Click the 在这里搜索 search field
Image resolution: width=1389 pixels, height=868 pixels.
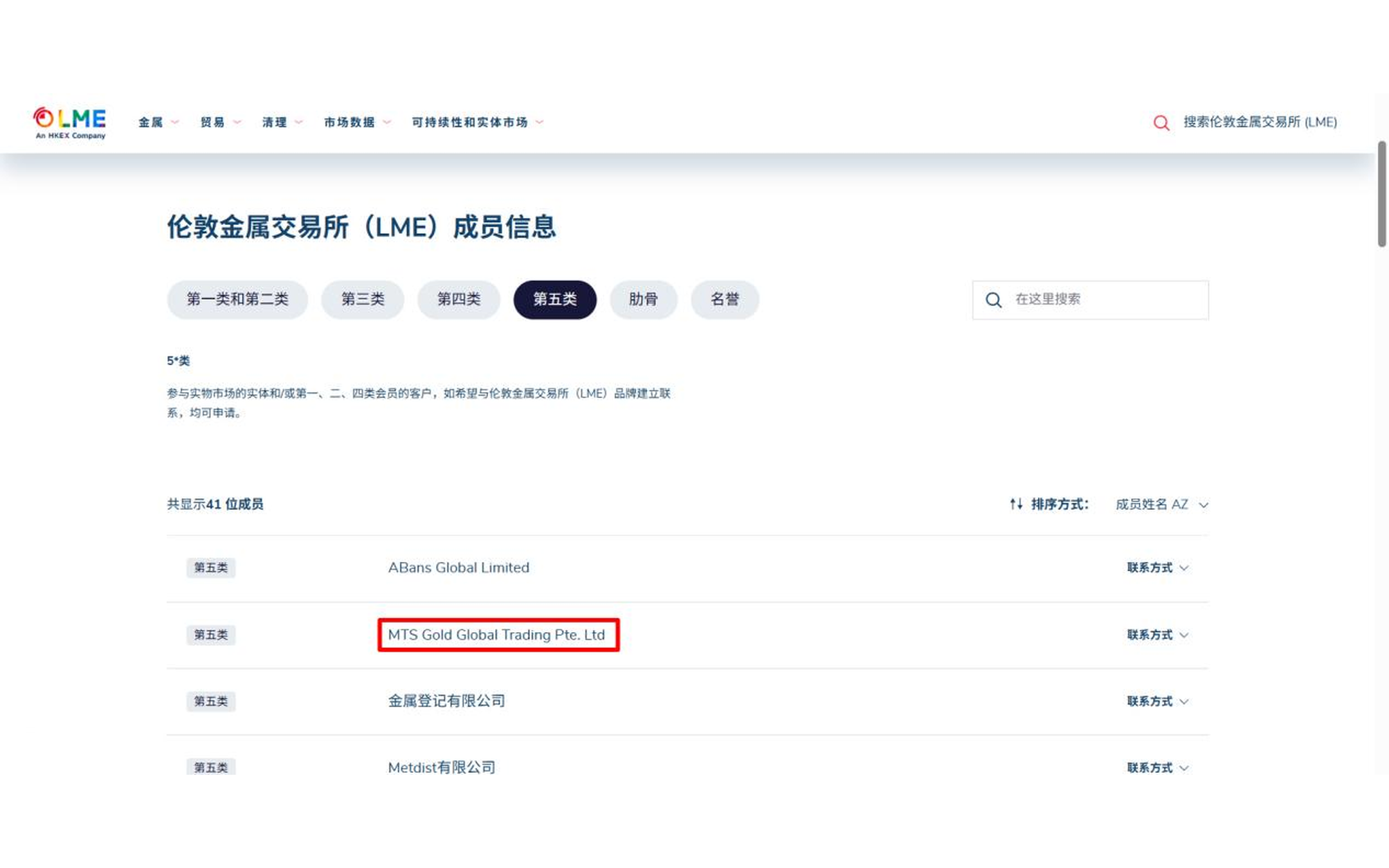point(1091,300)
